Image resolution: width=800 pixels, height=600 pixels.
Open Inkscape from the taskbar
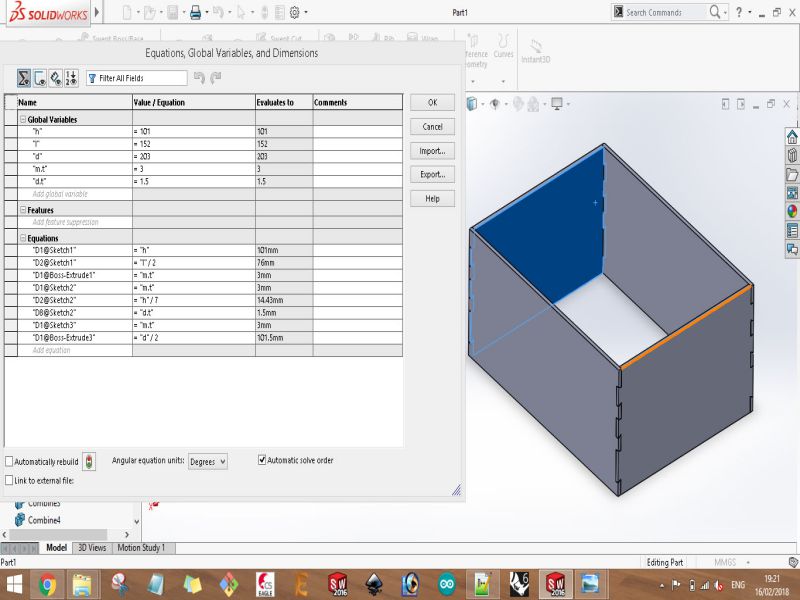pos(374,584)
